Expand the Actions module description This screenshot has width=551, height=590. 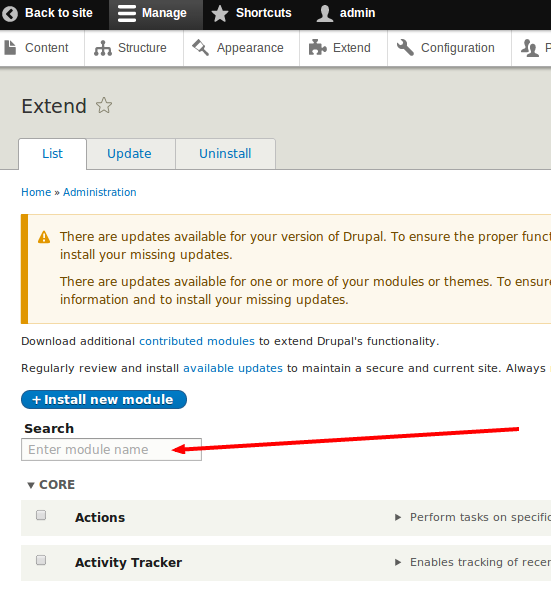[398, 517]
